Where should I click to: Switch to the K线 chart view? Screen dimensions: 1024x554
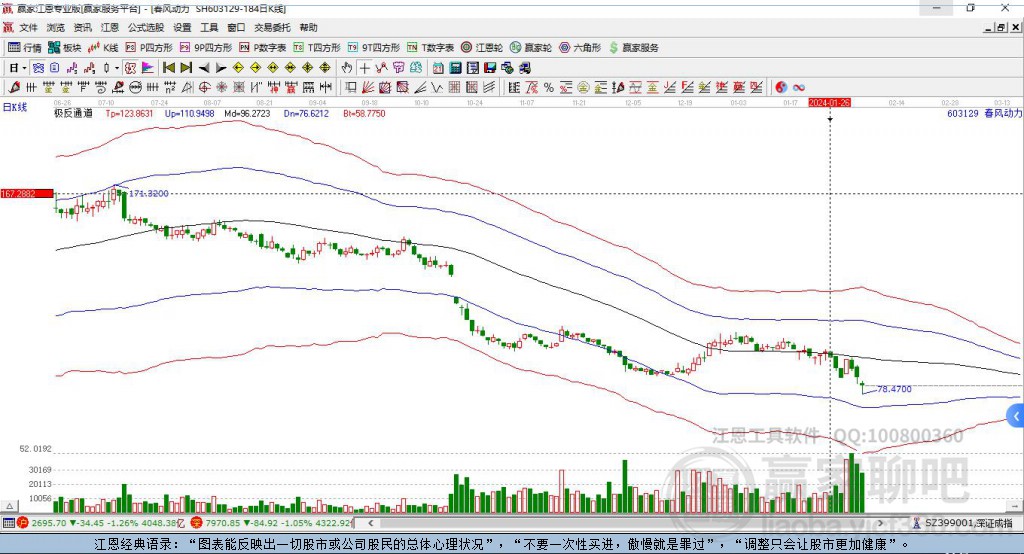(x=103, y=48)
